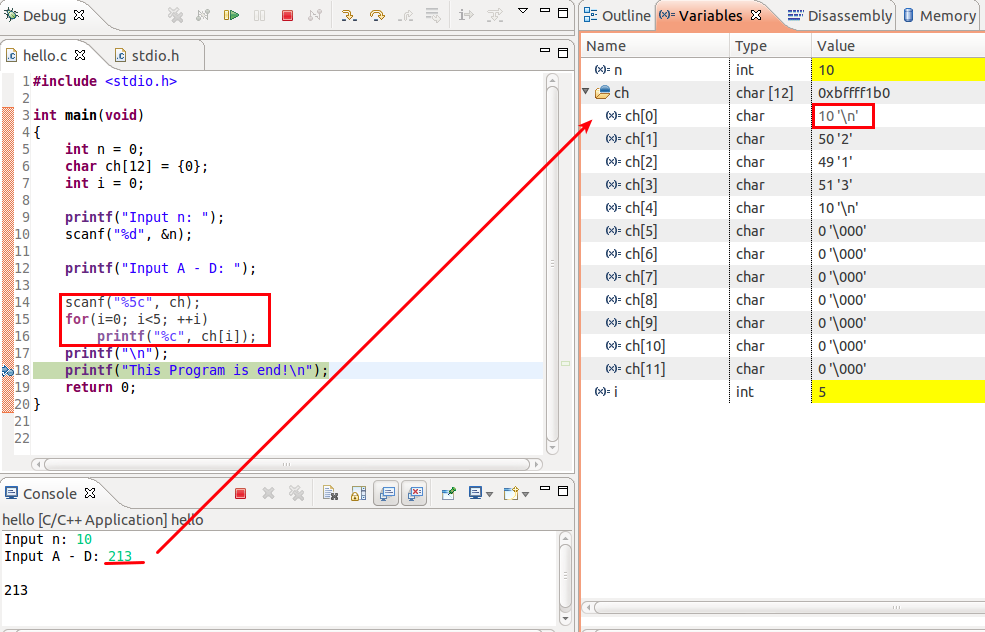Select the ch[1] variable row
The width and height of the screenshot is (985, 632).
point(783,139)
